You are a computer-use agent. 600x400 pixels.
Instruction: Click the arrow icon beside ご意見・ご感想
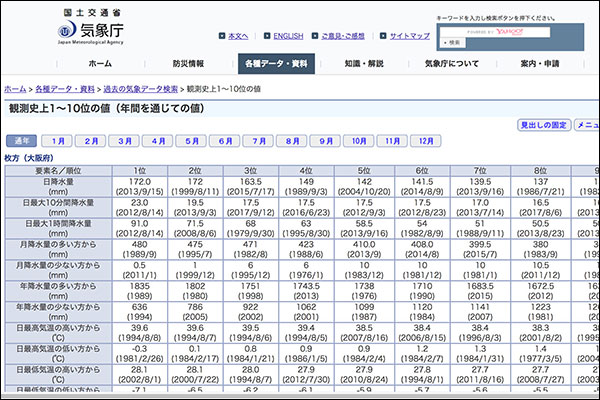[x=315, y=36]
